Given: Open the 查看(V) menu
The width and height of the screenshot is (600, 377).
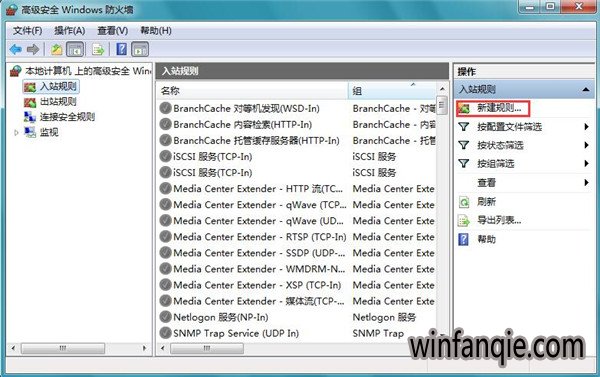Looking at the screenshot, I should pyautogui.click(x=112, y=31).
